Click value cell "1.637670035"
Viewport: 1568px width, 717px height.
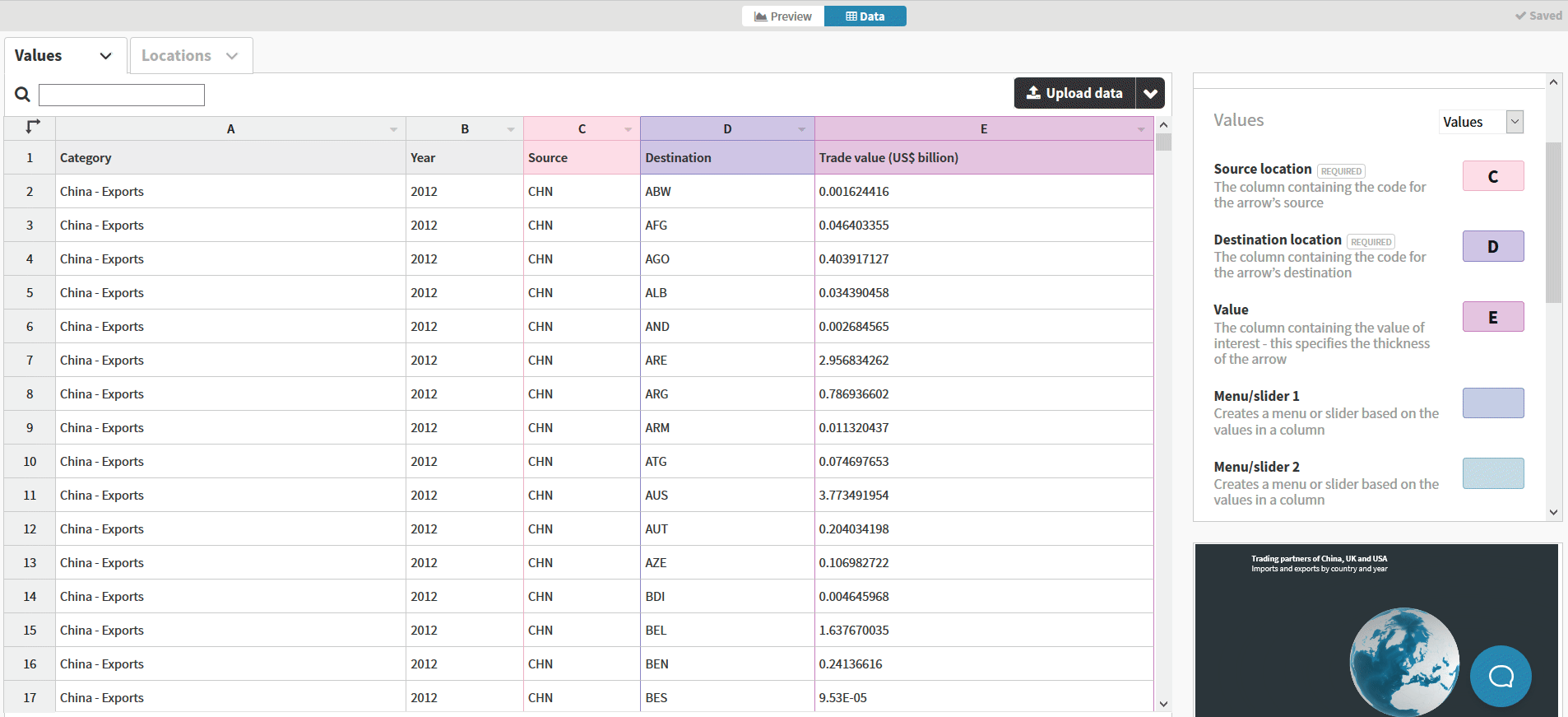point(984,630)
